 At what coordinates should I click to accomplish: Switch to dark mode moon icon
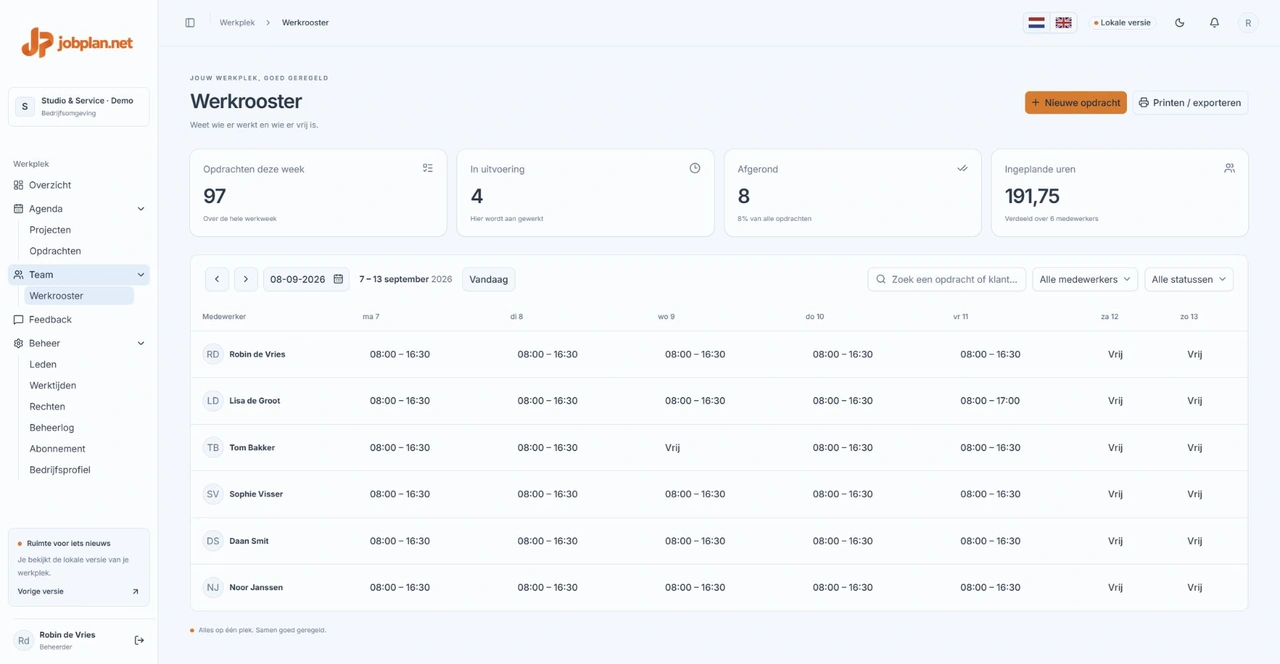(x=1180, y=23)
